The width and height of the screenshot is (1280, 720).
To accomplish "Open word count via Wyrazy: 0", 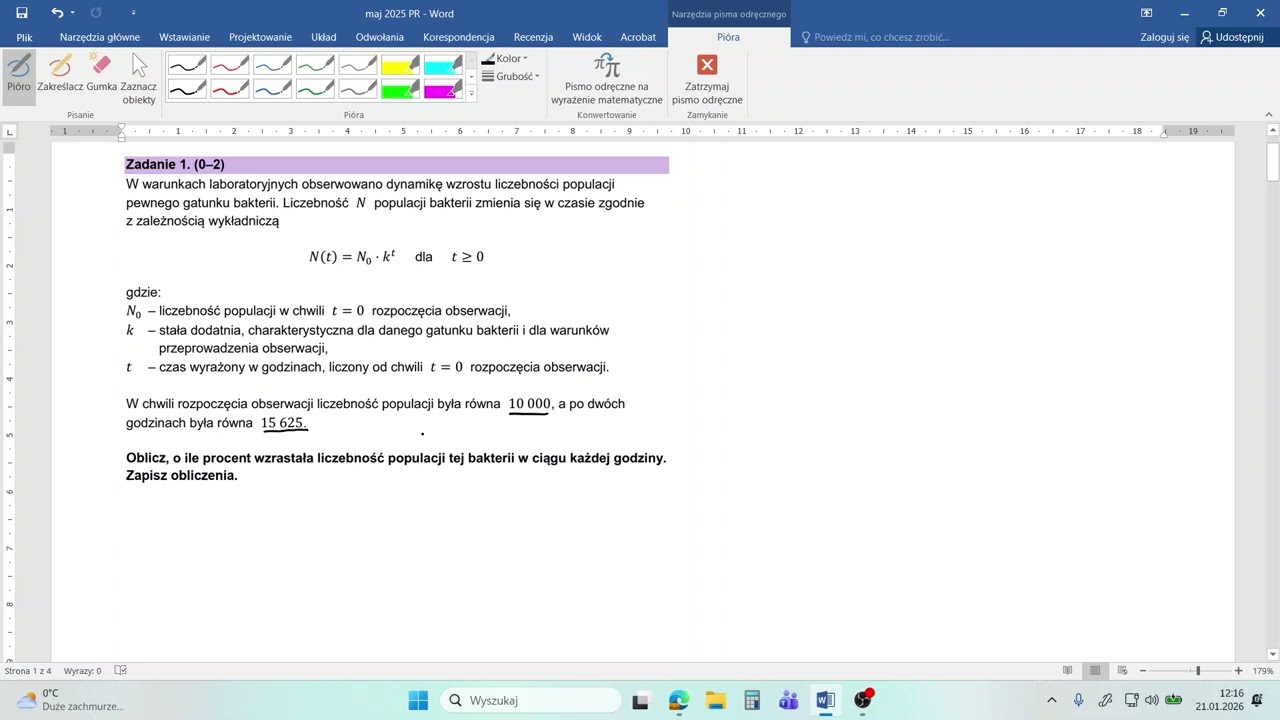I will 83,671.
